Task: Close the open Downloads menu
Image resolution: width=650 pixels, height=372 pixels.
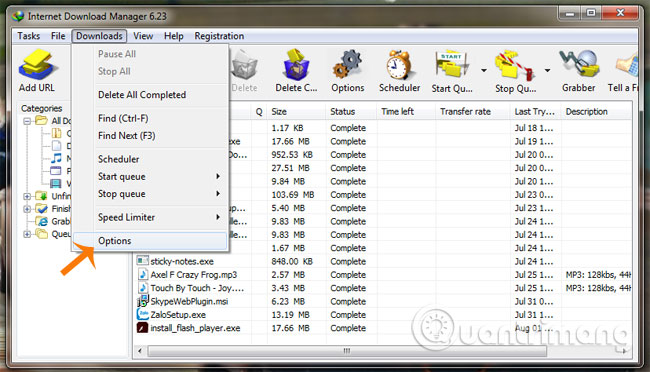Action: pos(99,36)
